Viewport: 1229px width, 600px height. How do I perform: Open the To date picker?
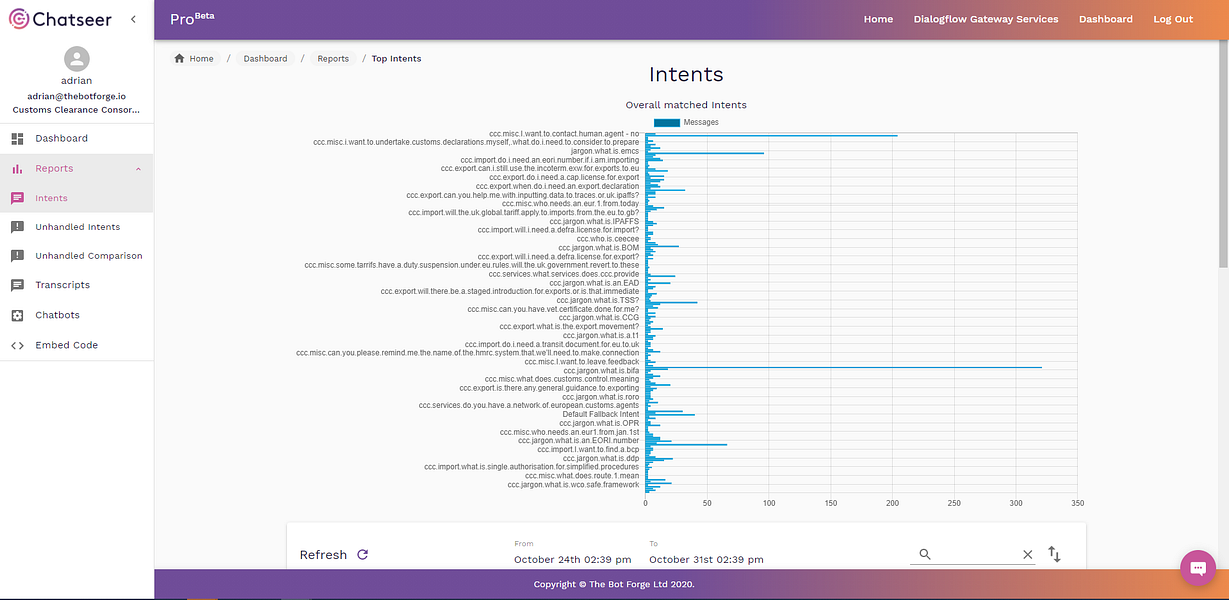point(706,559)
